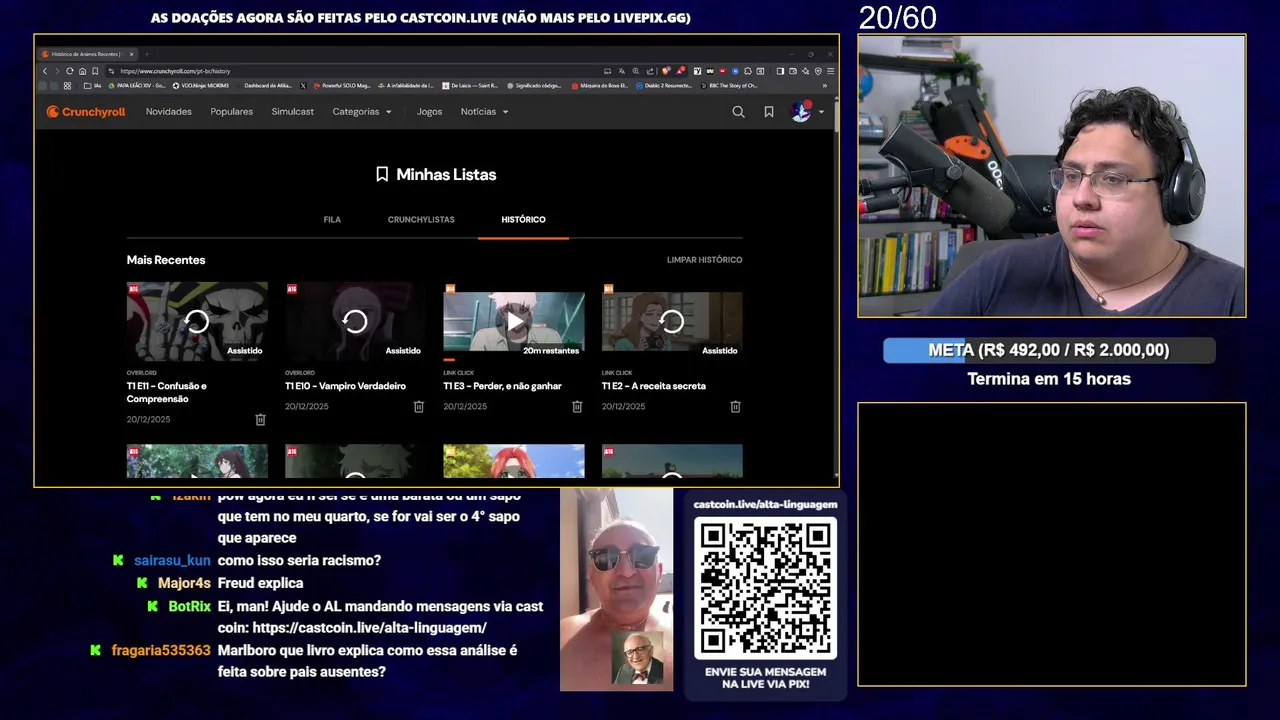Delete T1 E2 A receita secreta entry

[735, 407]
